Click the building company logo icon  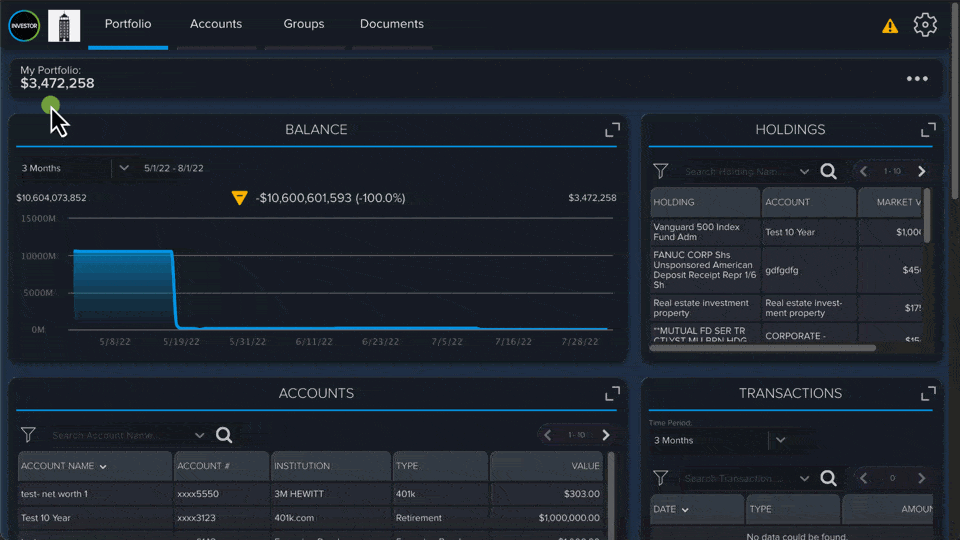(x=64, y=26)
